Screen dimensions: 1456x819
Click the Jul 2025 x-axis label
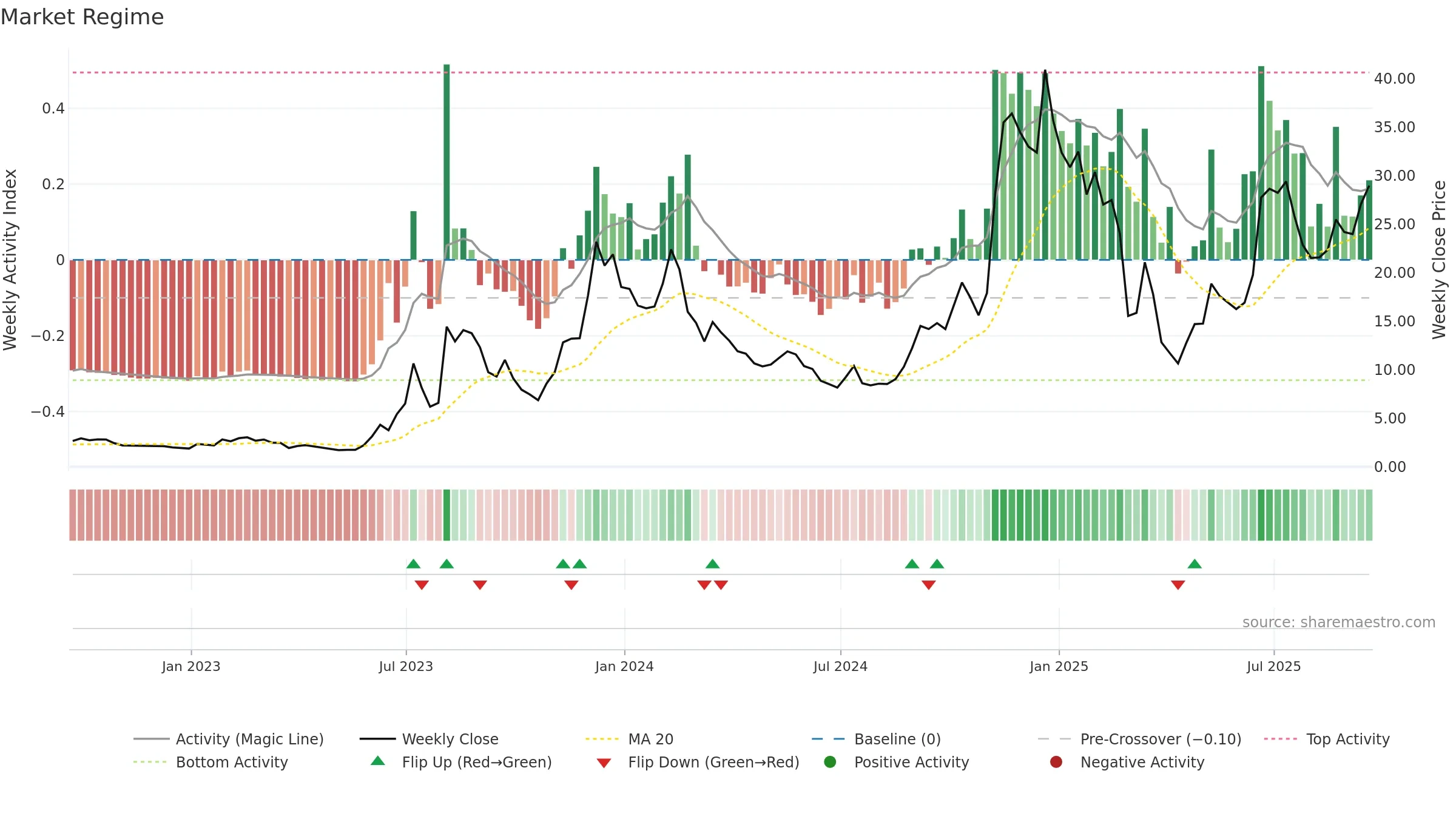point(1274,666)
